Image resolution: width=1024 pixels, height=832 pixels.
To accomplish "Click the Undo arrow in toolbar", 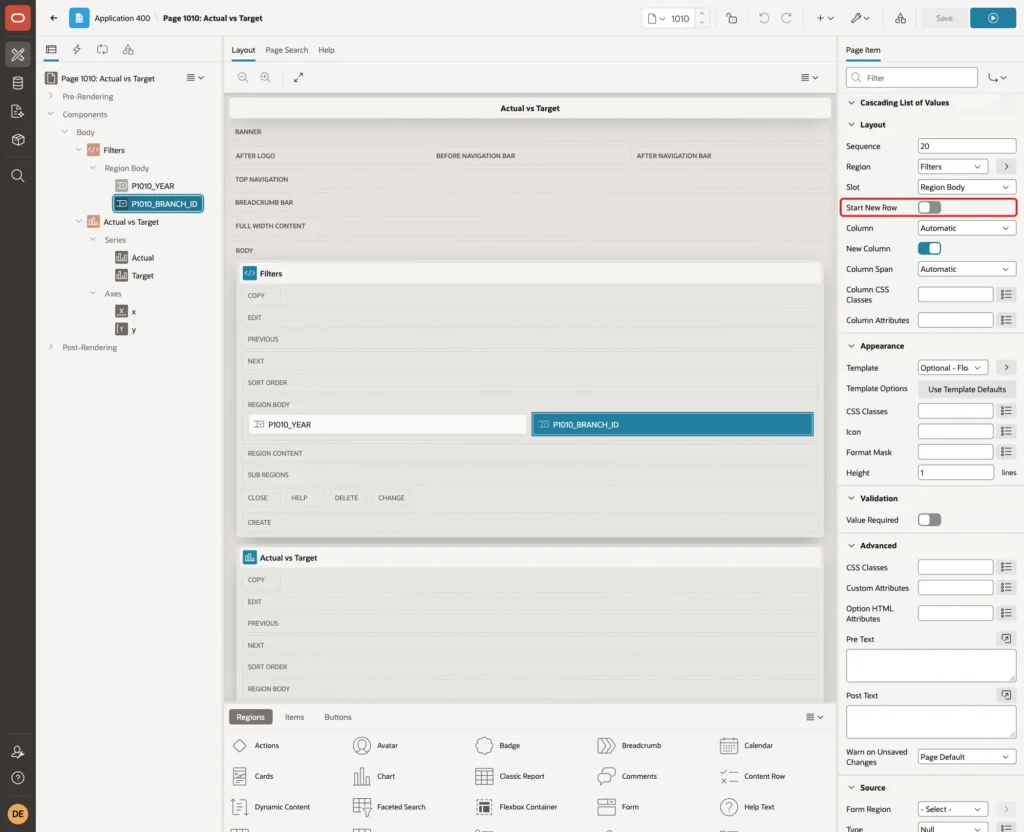I will pyautogui.click(x=763, y=18).
